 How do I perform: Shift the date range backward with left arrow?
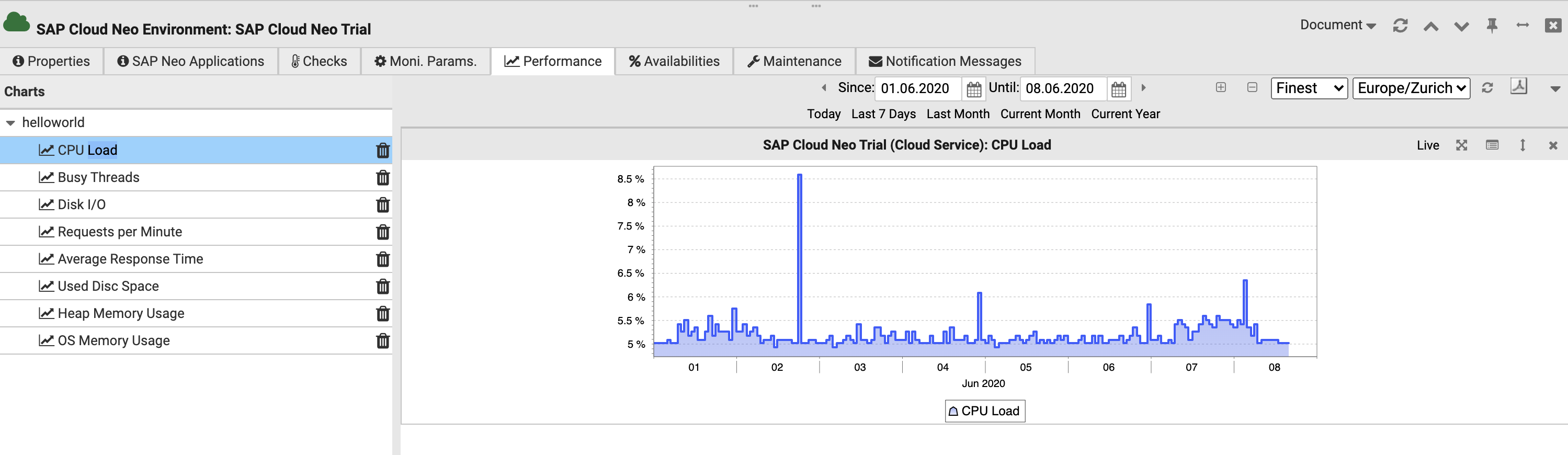click(x=824, y=87)
